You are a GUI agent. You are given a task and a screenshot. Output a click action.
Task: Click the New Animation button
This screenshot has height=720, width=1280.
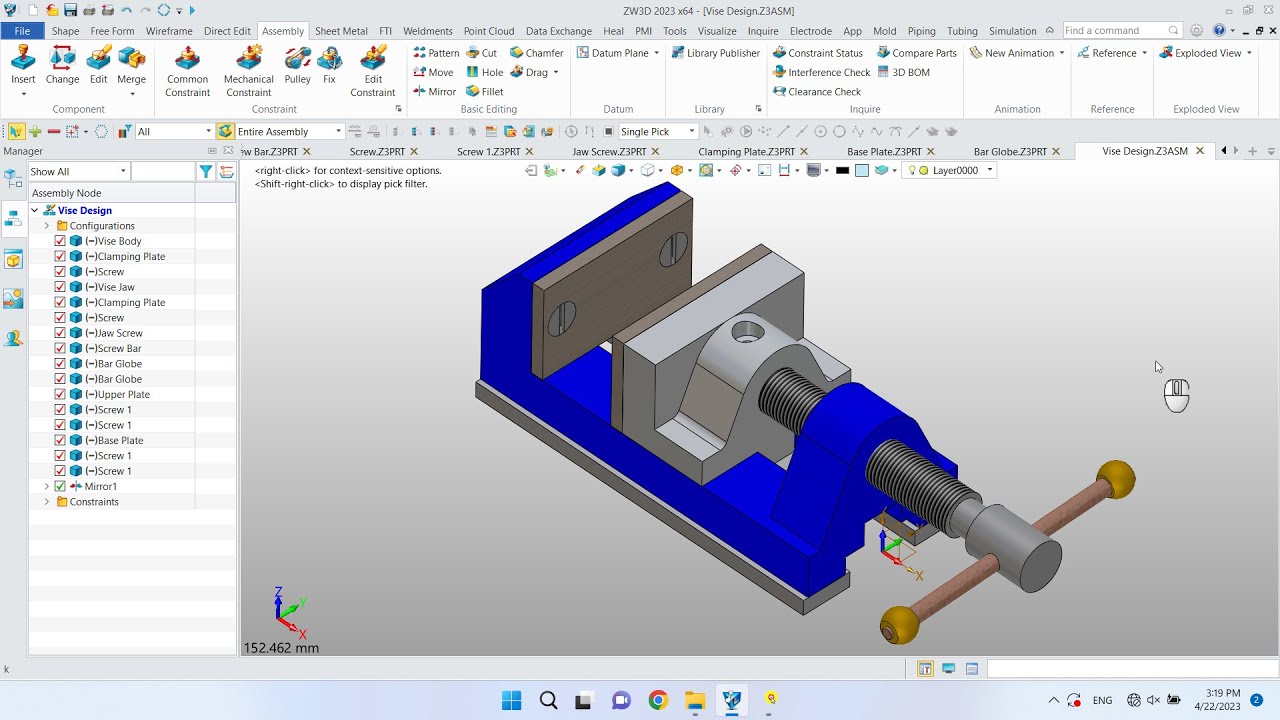1017,53
